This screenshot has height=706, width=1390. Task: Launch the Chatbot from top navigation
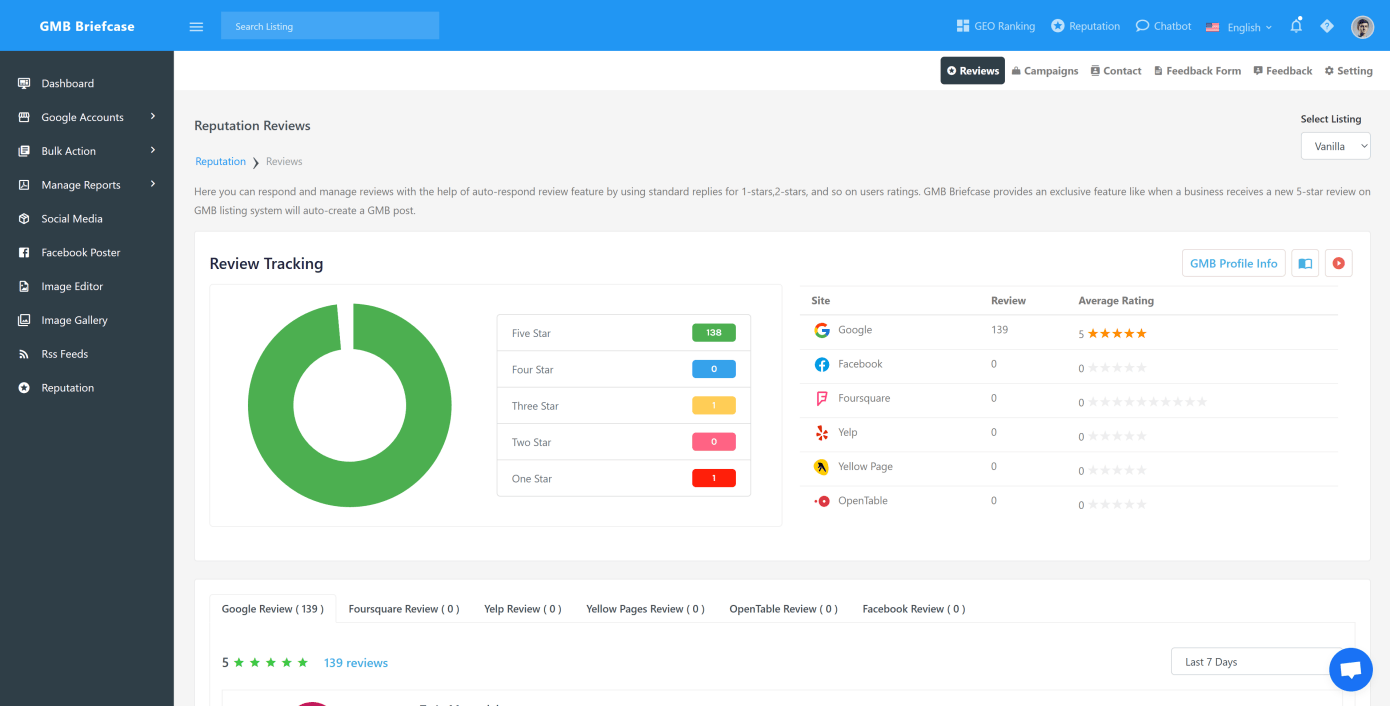click(1163, 26)
